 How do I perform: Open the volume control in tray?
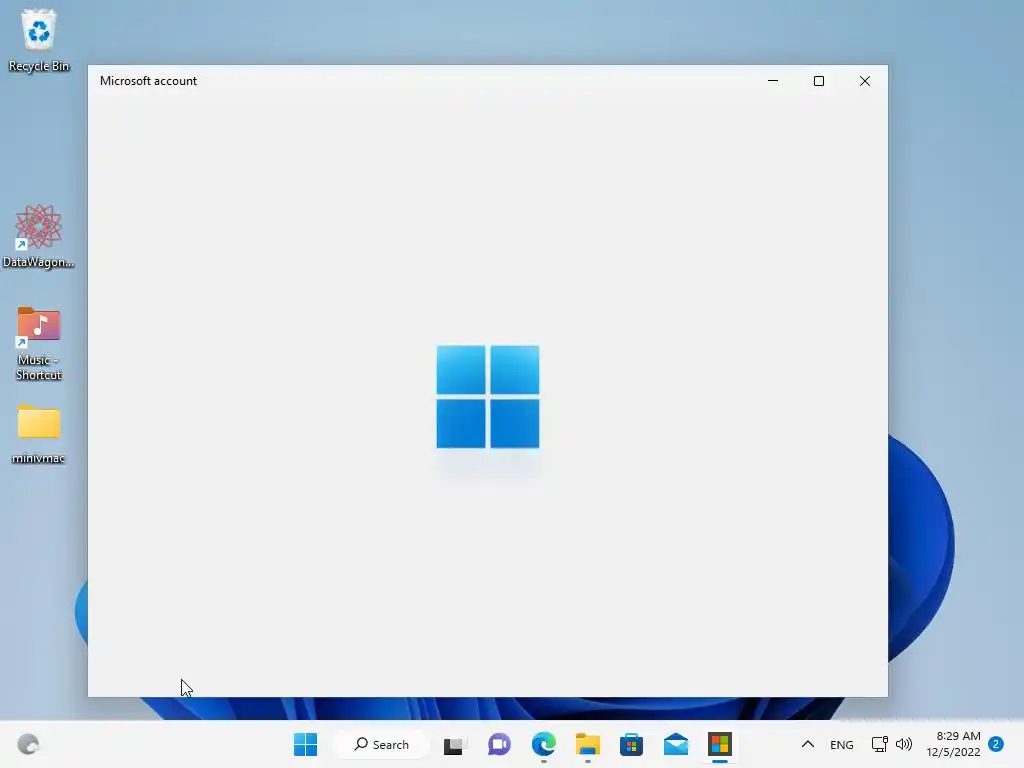(904, 744)
